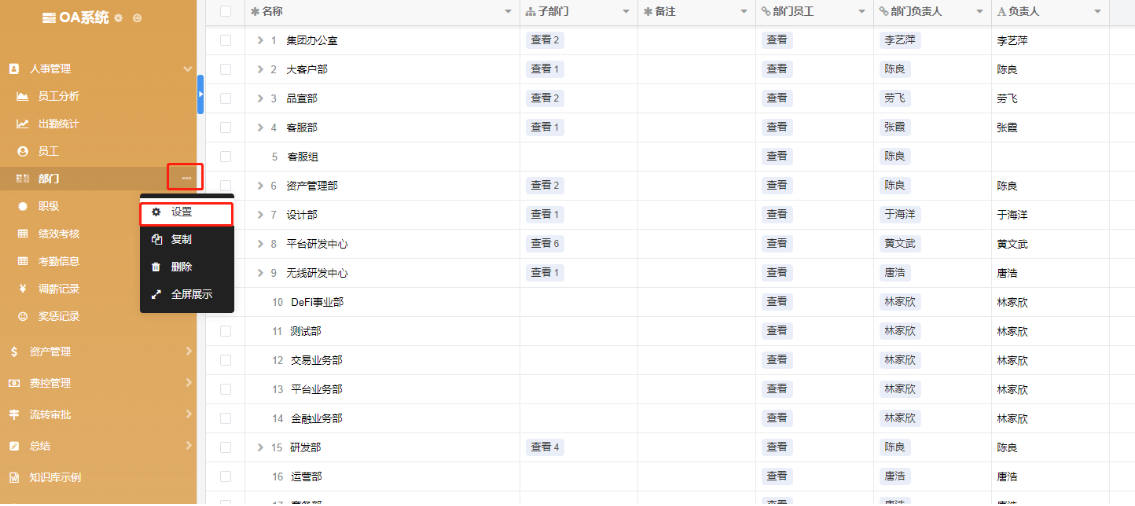Click 于海洋 tag in 部门负责人 column

click(898, 215)
